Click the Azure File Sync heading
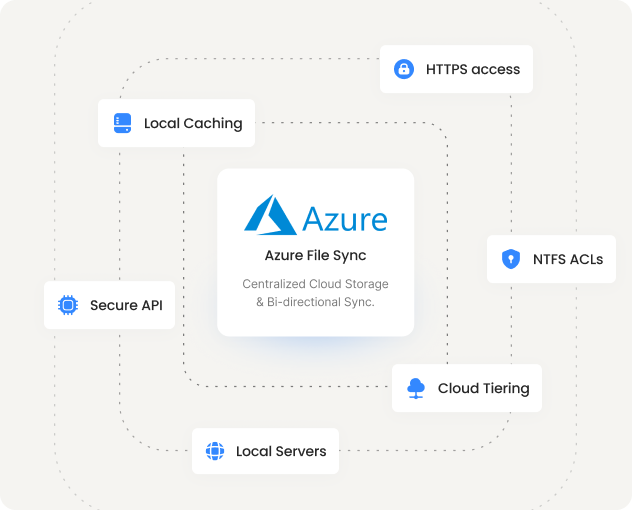The width and height of the screenshot is (632, 510). coord(316,256)
